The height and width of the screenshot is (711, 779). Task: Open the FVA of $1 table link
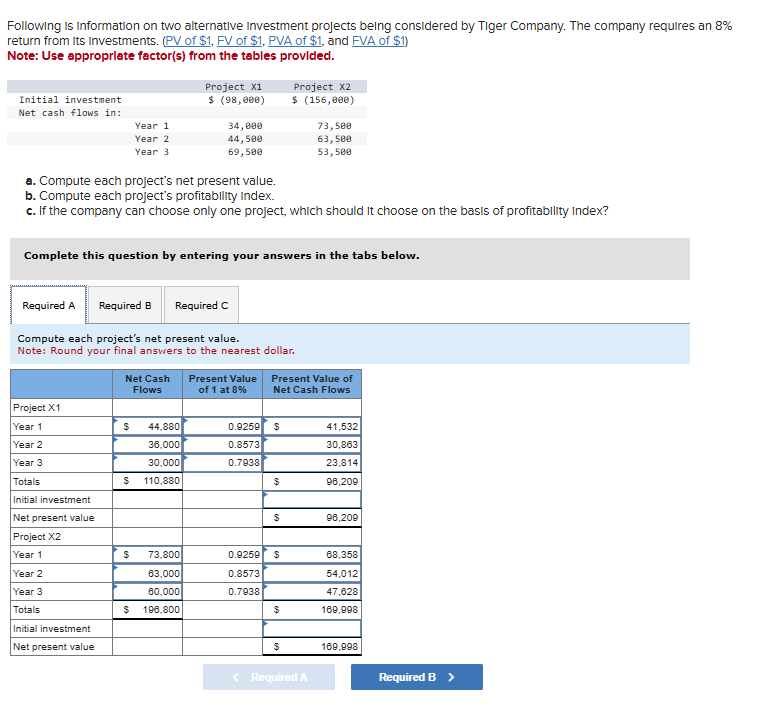coord(379,41)
